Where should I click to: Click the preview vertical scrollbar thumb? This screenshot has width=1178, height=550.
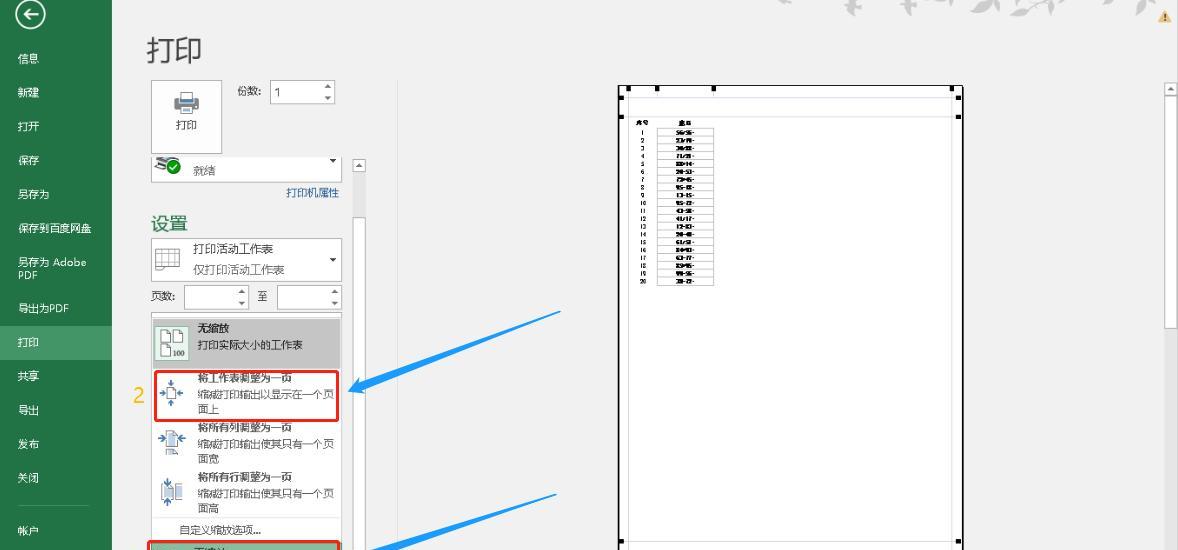(1170, 212)
